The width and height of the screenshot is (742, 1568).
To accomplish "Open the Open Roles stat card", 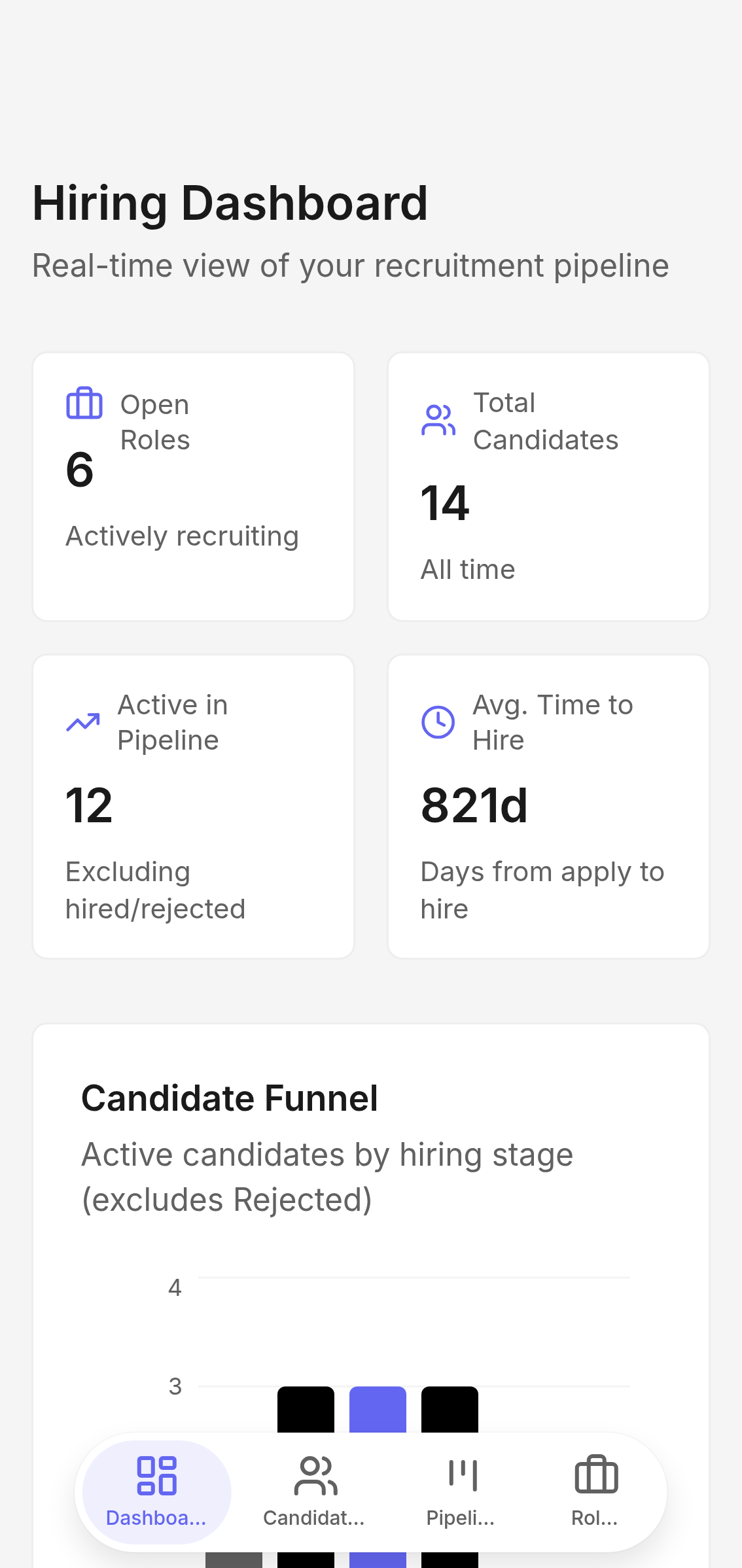I will (x=194, y=487).
